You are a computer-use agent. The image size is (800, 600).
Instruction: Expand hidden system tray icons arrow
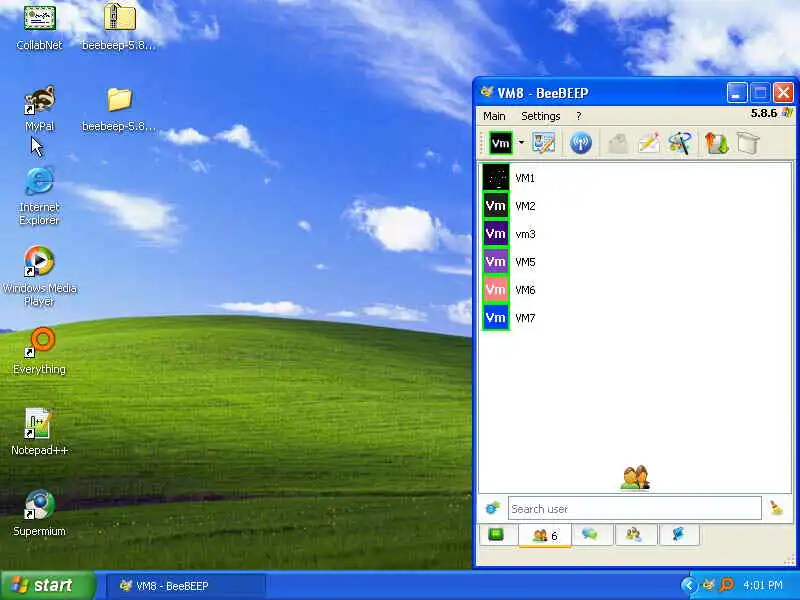click(x=689, y=585)
